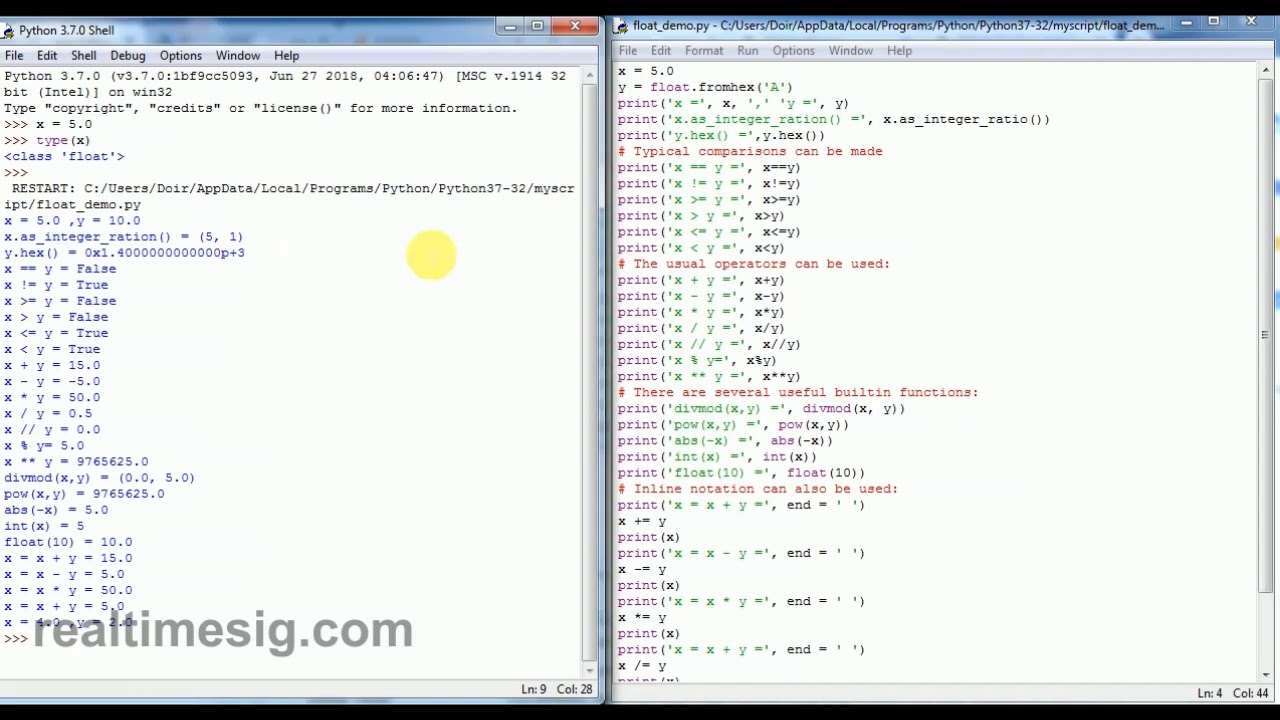The image size is (1280, 720).
Task: Open Shell menu in Python Shell
Action: [x=84, y=56]
